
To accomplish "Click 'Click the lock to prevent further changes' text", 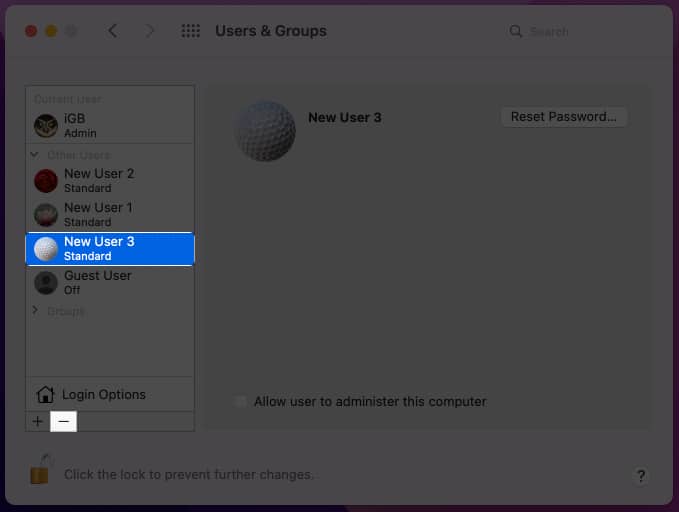I will [188, 475].
